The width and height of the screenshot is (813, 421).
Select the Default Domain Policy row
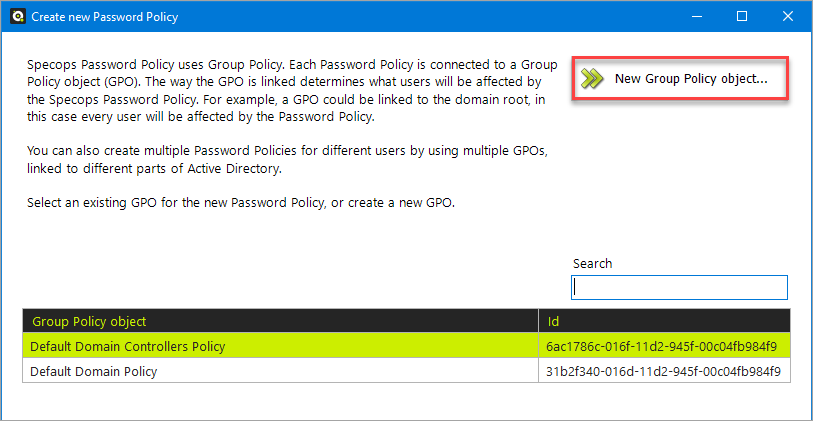coord(406,371)
